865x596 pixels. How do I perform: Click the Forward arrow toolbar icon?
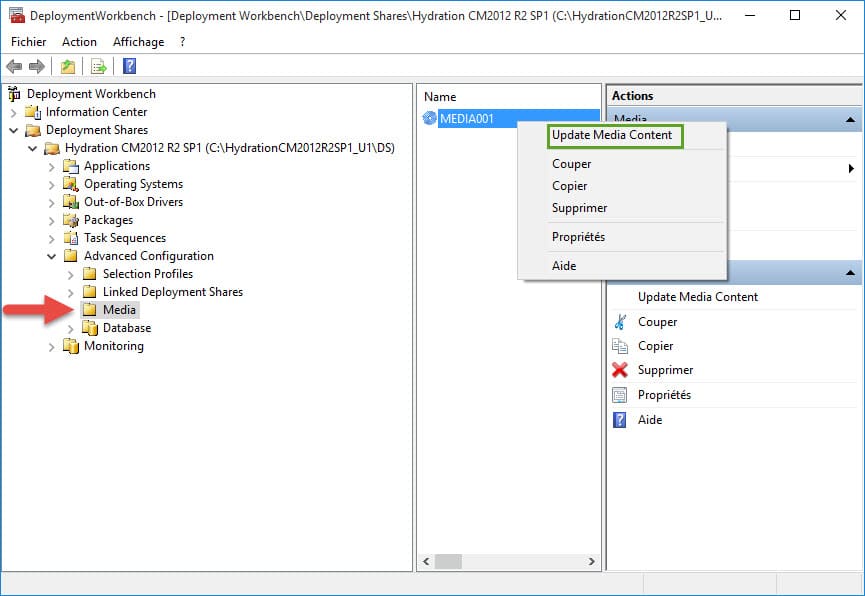(x=37, y=67)
